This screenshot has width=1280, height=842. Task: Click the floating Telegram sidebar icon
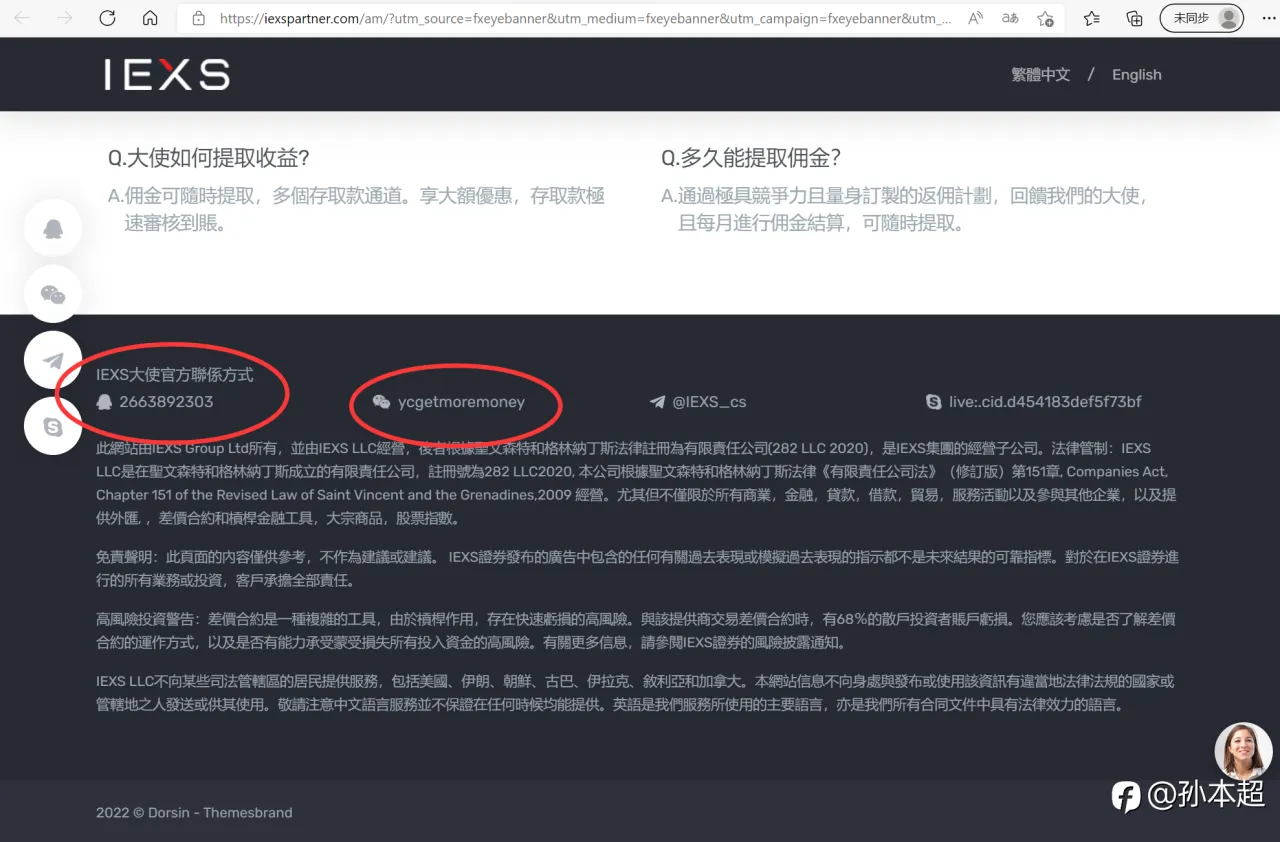click(x=53, y=360)
